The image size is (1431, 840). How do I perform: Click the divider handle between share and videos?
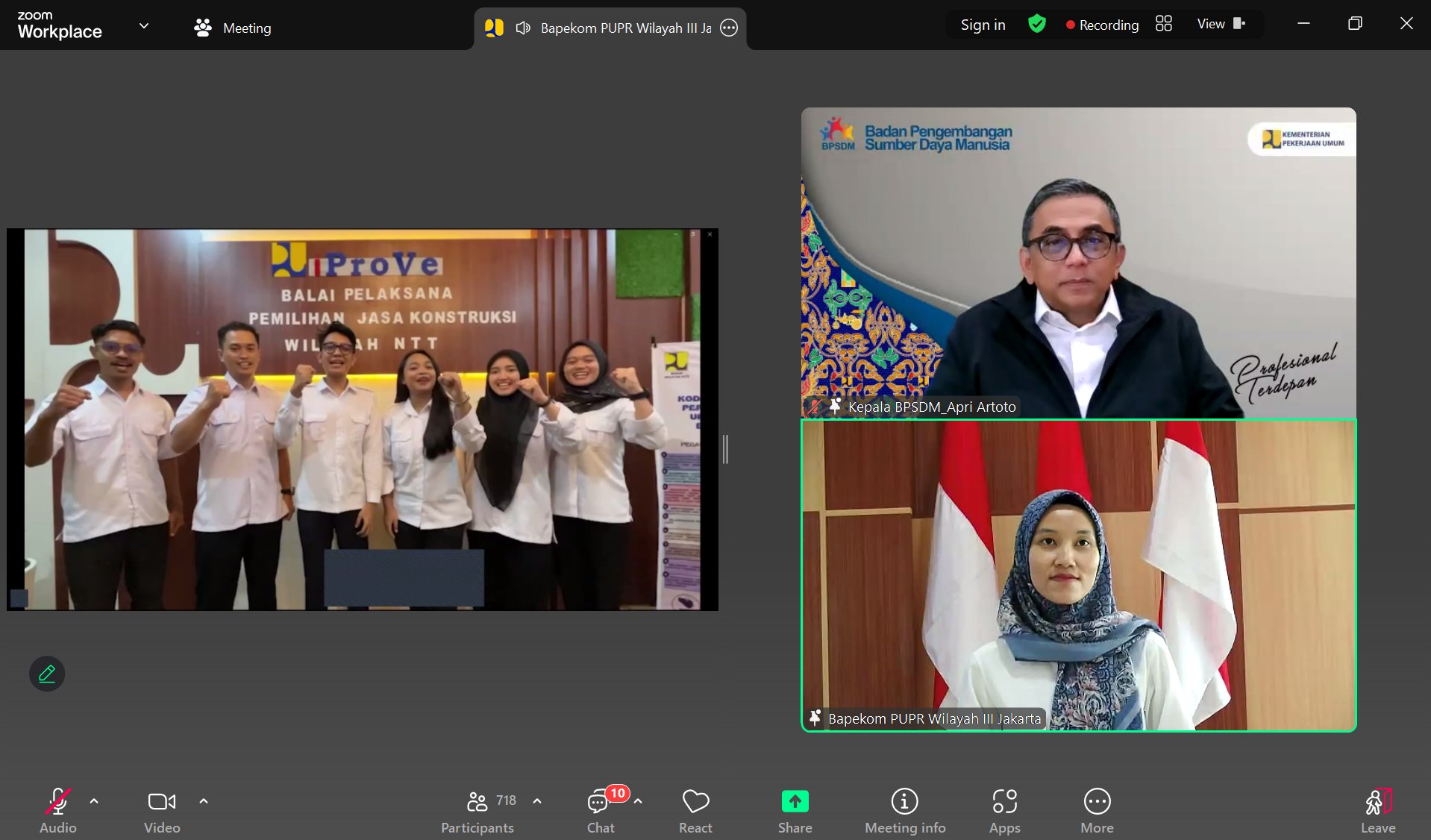click(x=725, y=449)
